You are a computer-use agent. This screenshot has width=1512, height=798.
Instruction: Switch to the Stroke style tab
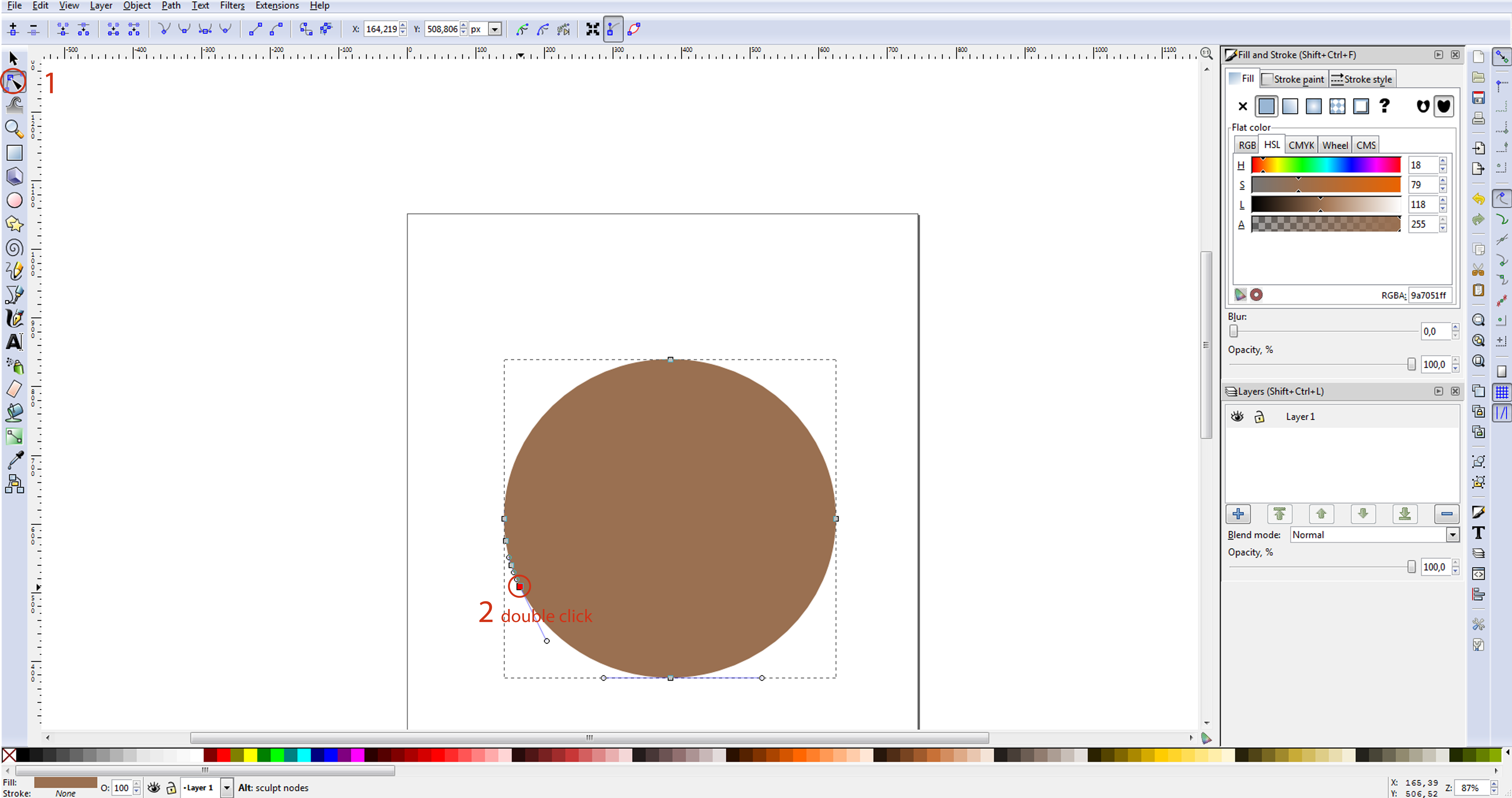[x=1362, y=79]
